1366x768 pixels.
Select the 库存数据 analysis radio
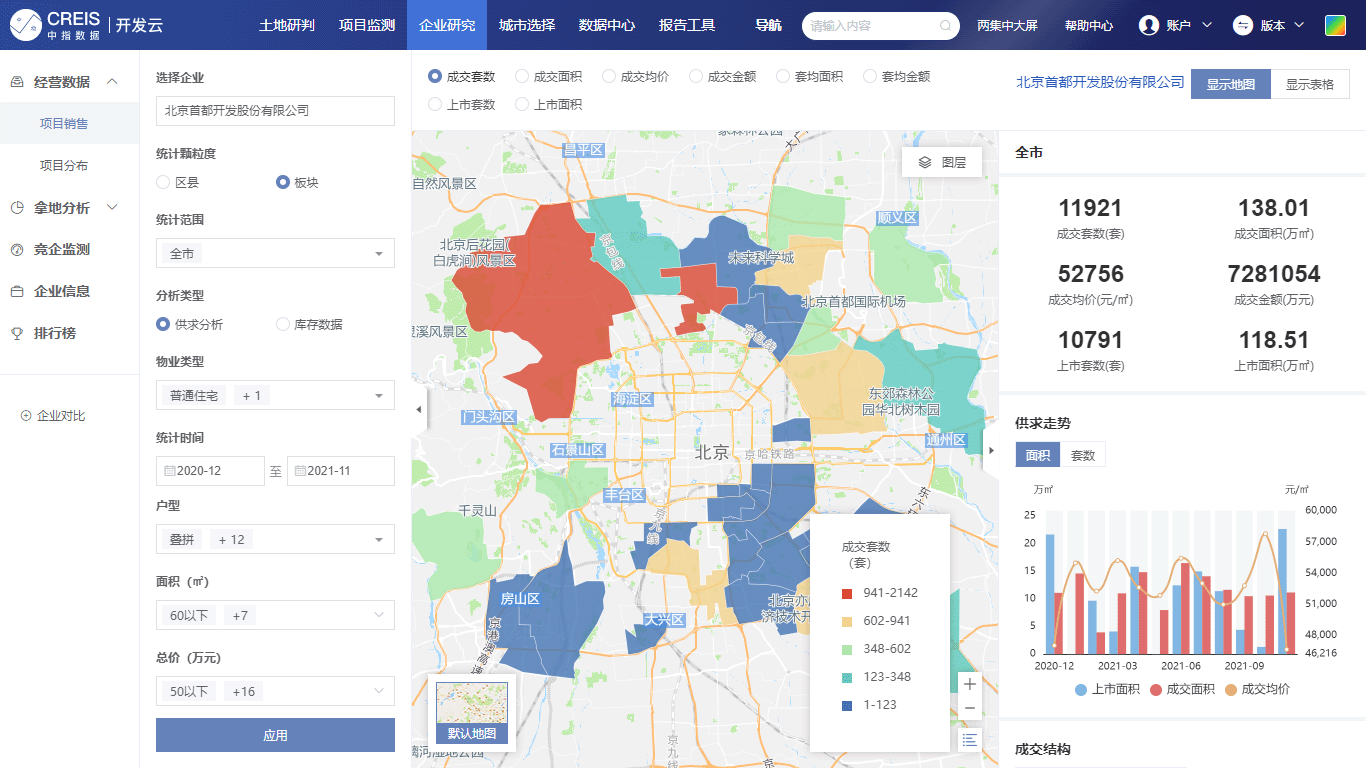[283, 325]
